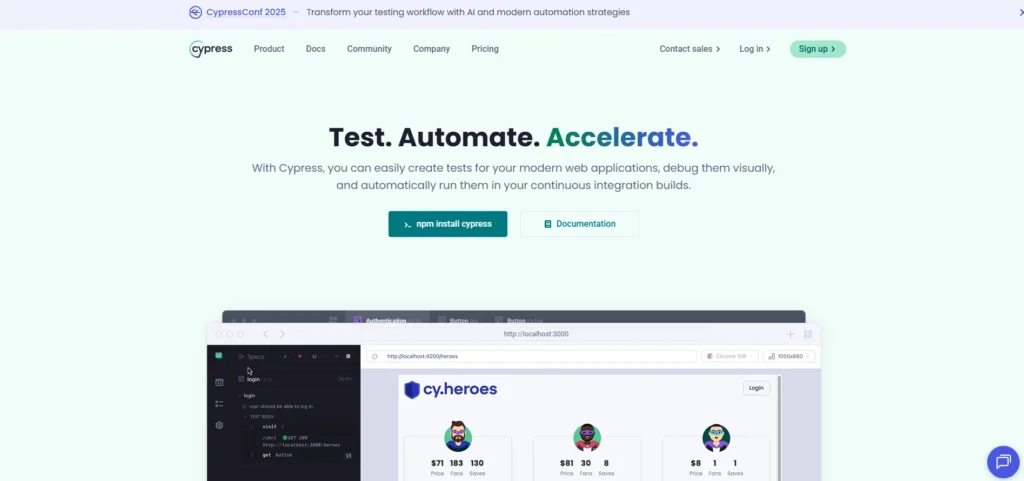Click the Specs label in the test runner

pos(255,357)
